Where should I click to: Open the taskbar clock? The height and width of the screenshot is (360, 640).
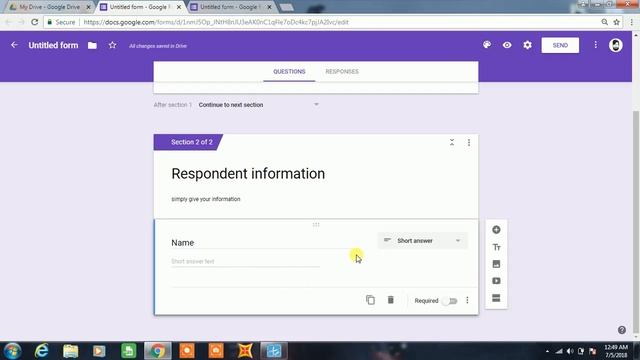(616, 351)
